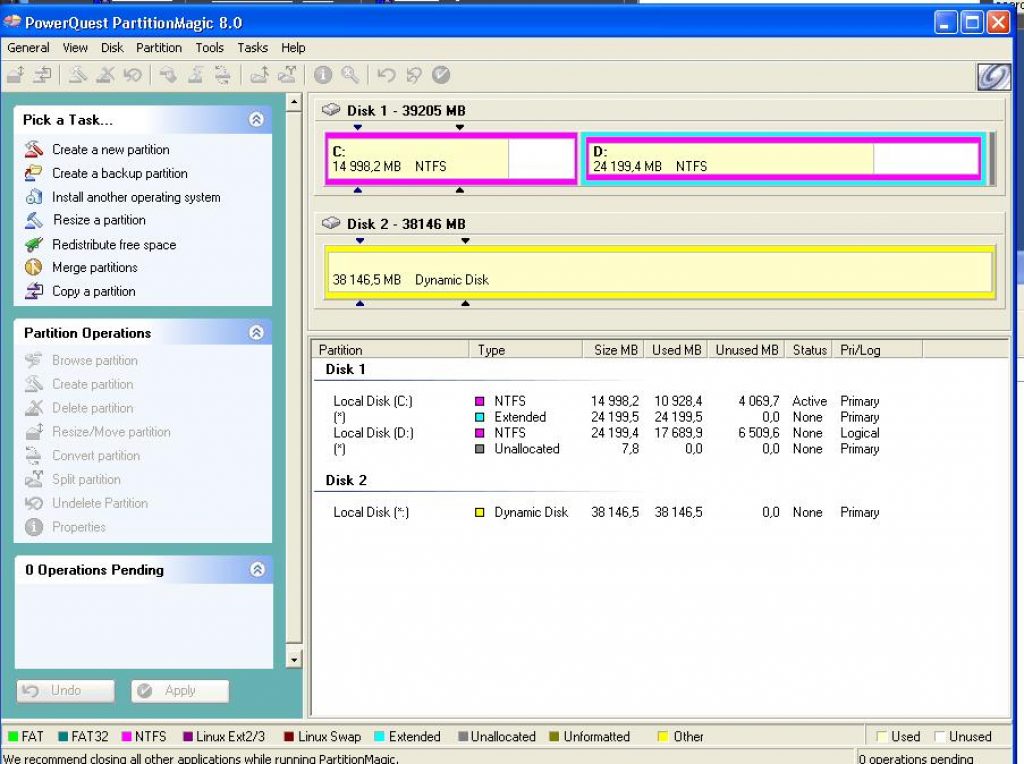Open the Disk menu
The height and width of the screenshot is (764, 1024).
(x=112, y=48)
